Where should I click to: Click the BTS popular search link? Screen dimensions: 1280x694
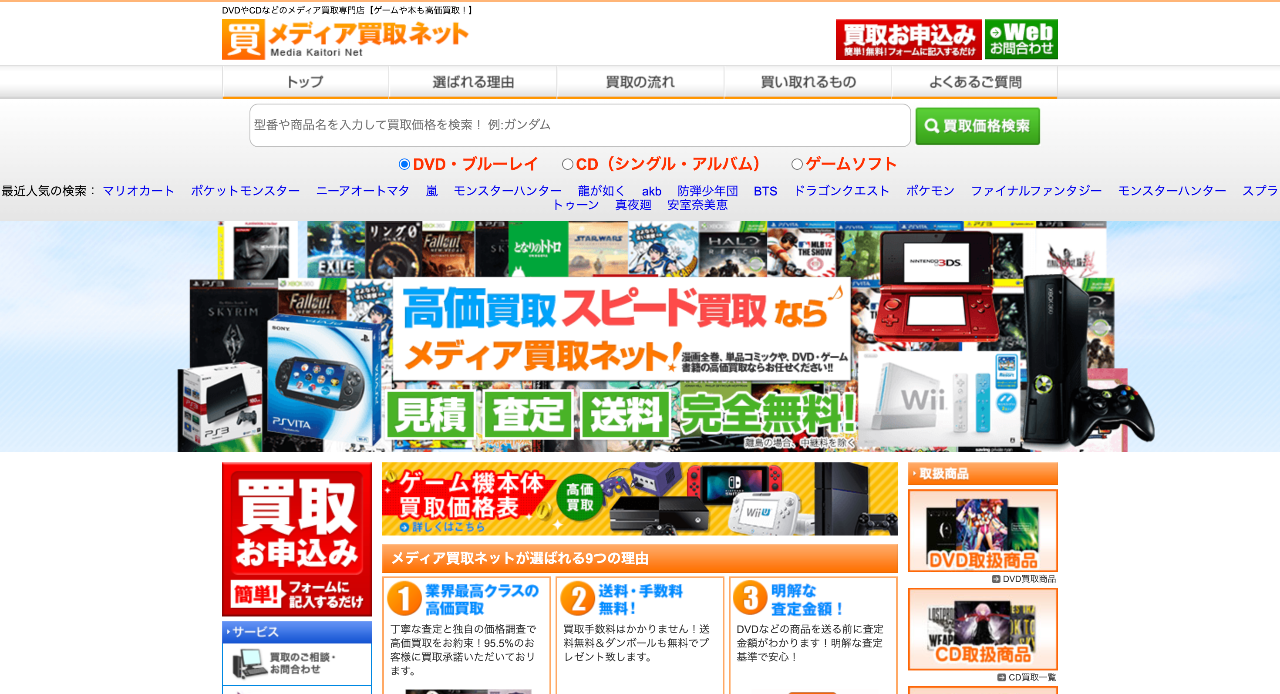click(x=766, y=191)
